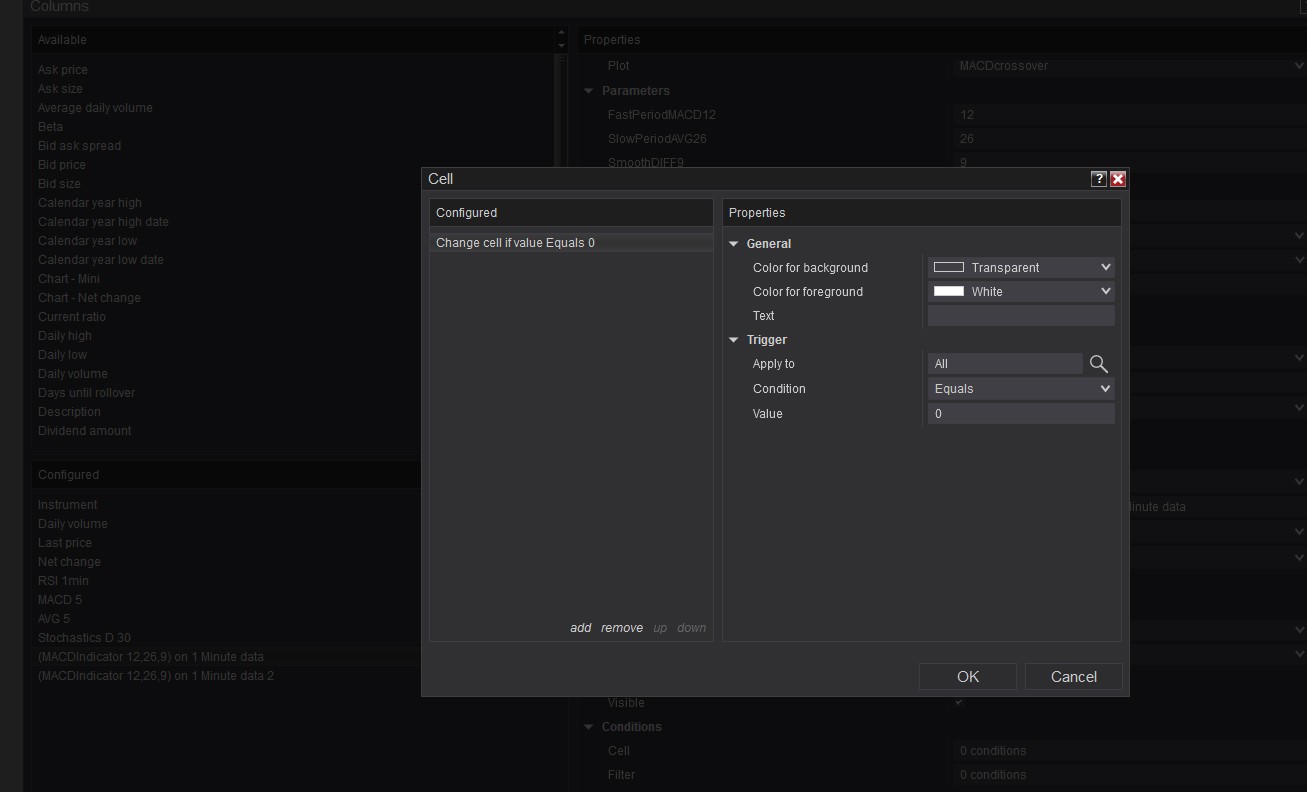Viewport: 1307px width, 792px height.
Task: Click the remove link under Configured
Action: tap(622, 628)
